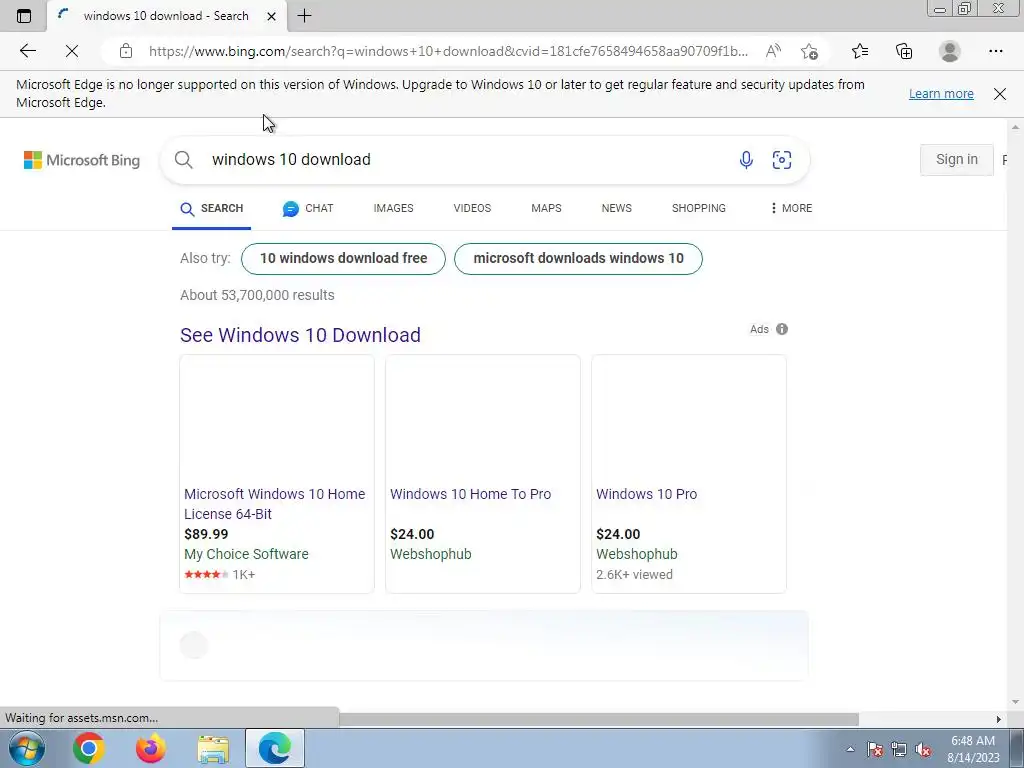The height and width of the screenshot is (768, 1024).
Task: Open the clock showing 6:48 AM
Action: 973,749
